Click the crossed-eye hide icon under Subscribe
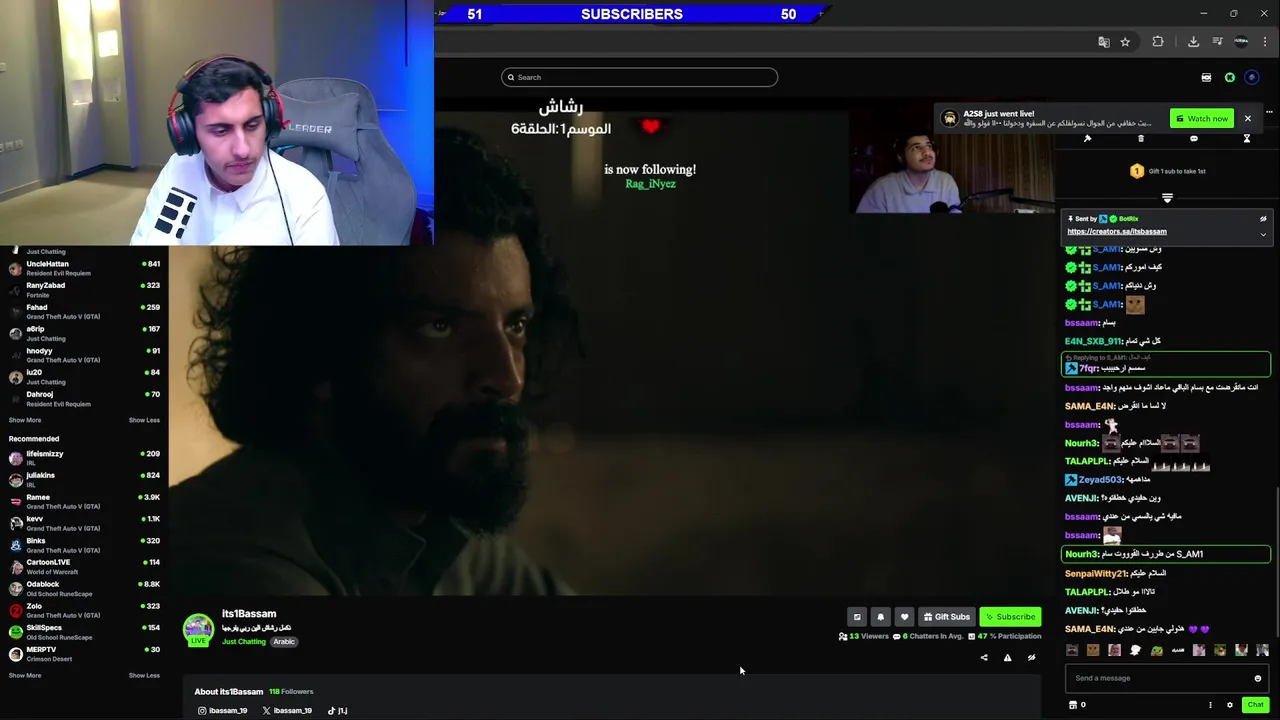Screen dimensions: 1280x720 1031,658
